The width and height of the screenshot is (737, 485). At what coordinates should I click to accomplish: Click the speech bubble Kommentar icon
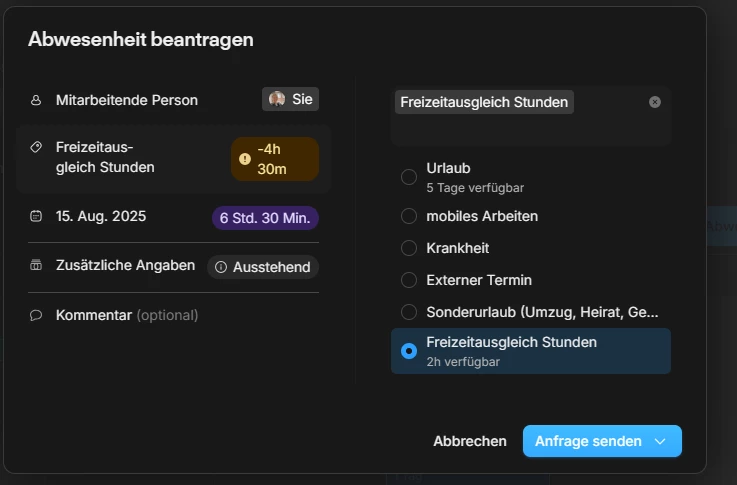click(x=36, y=315)
